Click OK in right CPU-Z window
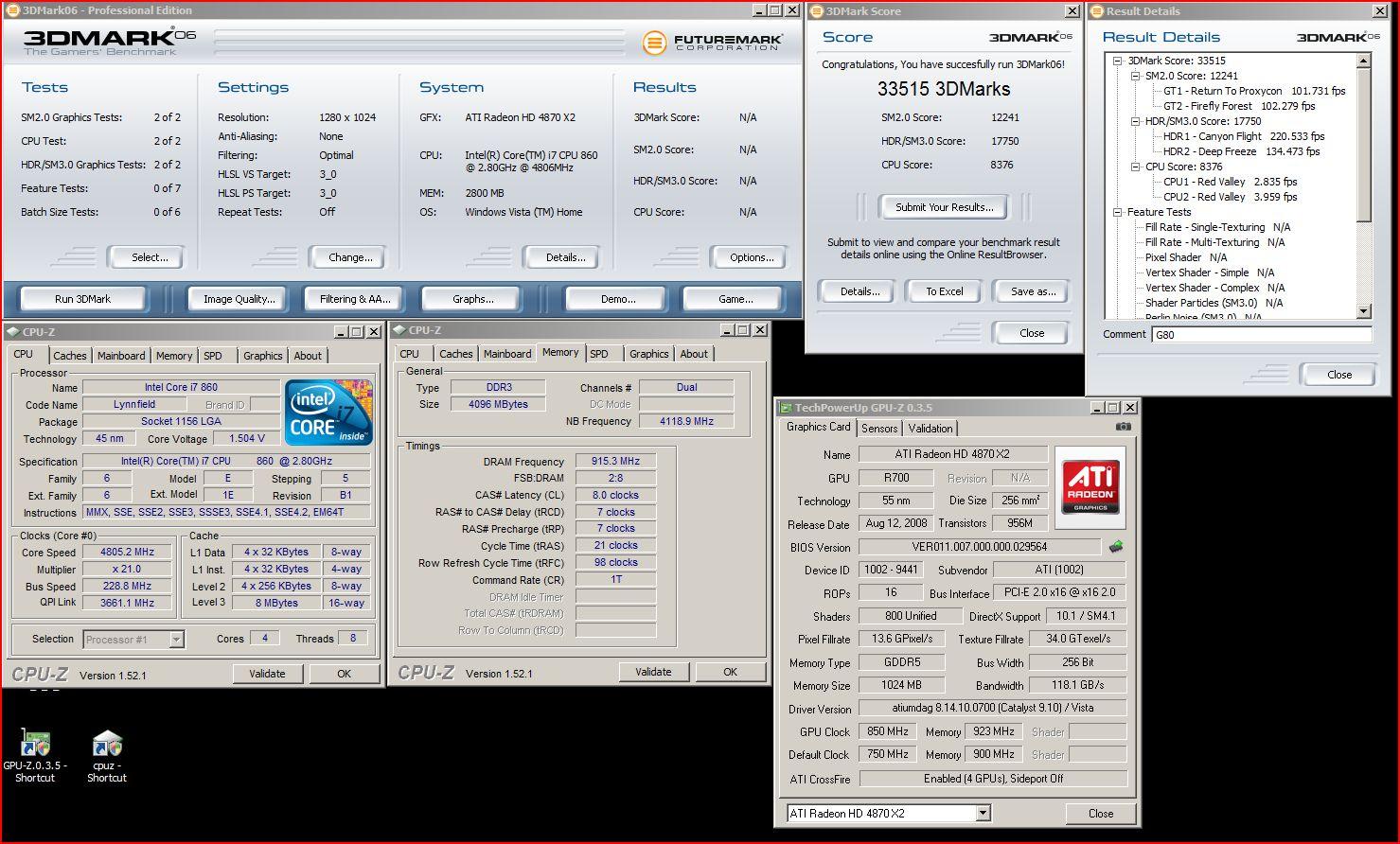1400x844 pixels. pyautogui.click(x=730, y=672)
